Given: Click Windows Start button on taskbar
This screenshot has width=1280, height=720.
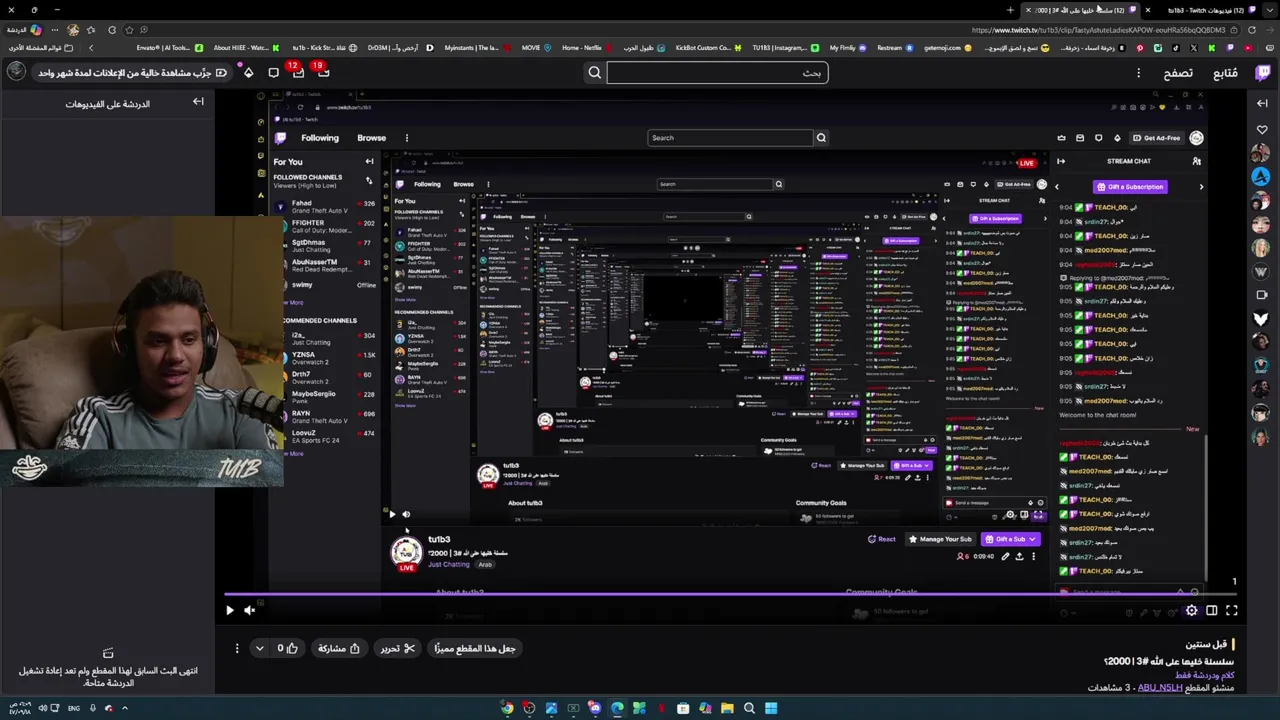Looking at the screenshot, I should (x=771, y=708).
